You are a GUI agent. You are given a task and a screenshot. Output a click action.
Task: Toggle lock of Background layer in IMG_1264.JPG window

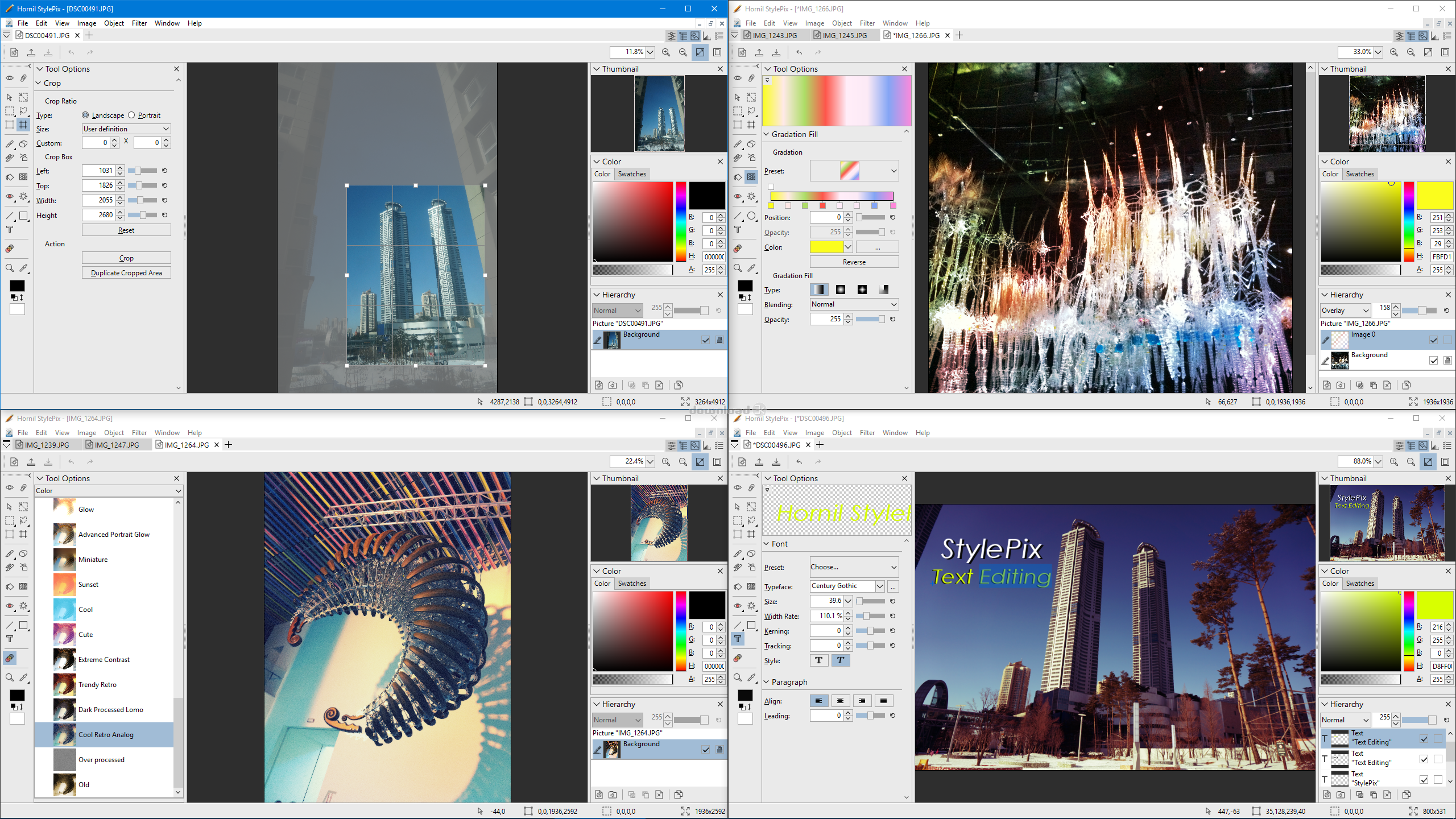(719, 750)
